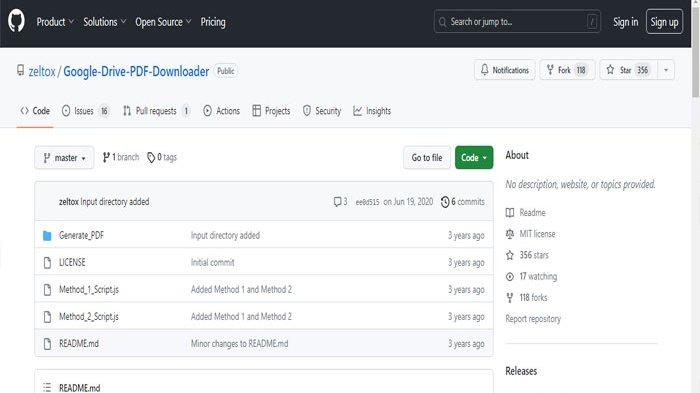
Task: Open the Pricing page
Action: [213, 22]
